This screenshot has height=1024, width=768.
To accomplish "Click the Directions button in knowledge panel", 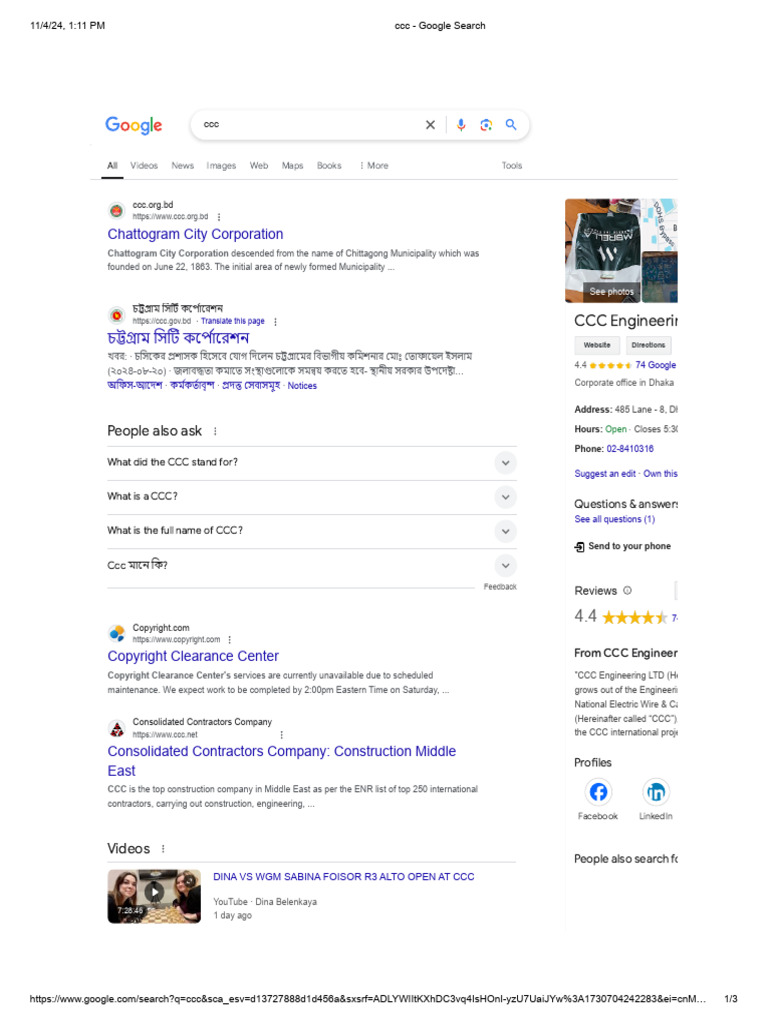I will click(648, 345).
